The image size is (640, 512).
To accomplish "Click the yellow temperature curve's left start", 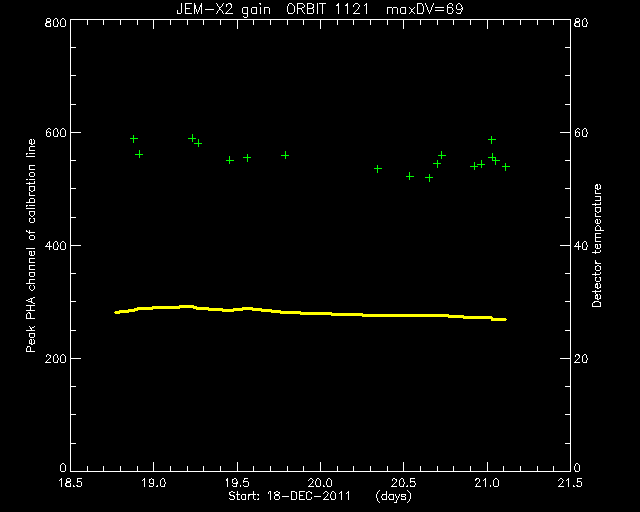I will pyautogui.click(x=116, y=312).
